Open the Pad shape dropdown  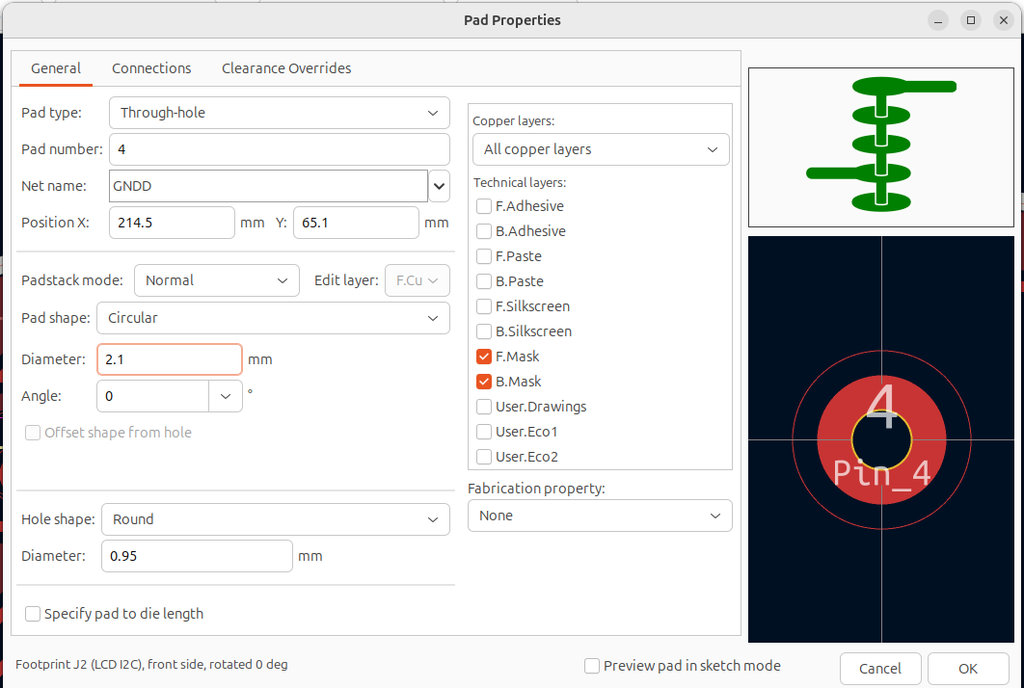(272, 318)
